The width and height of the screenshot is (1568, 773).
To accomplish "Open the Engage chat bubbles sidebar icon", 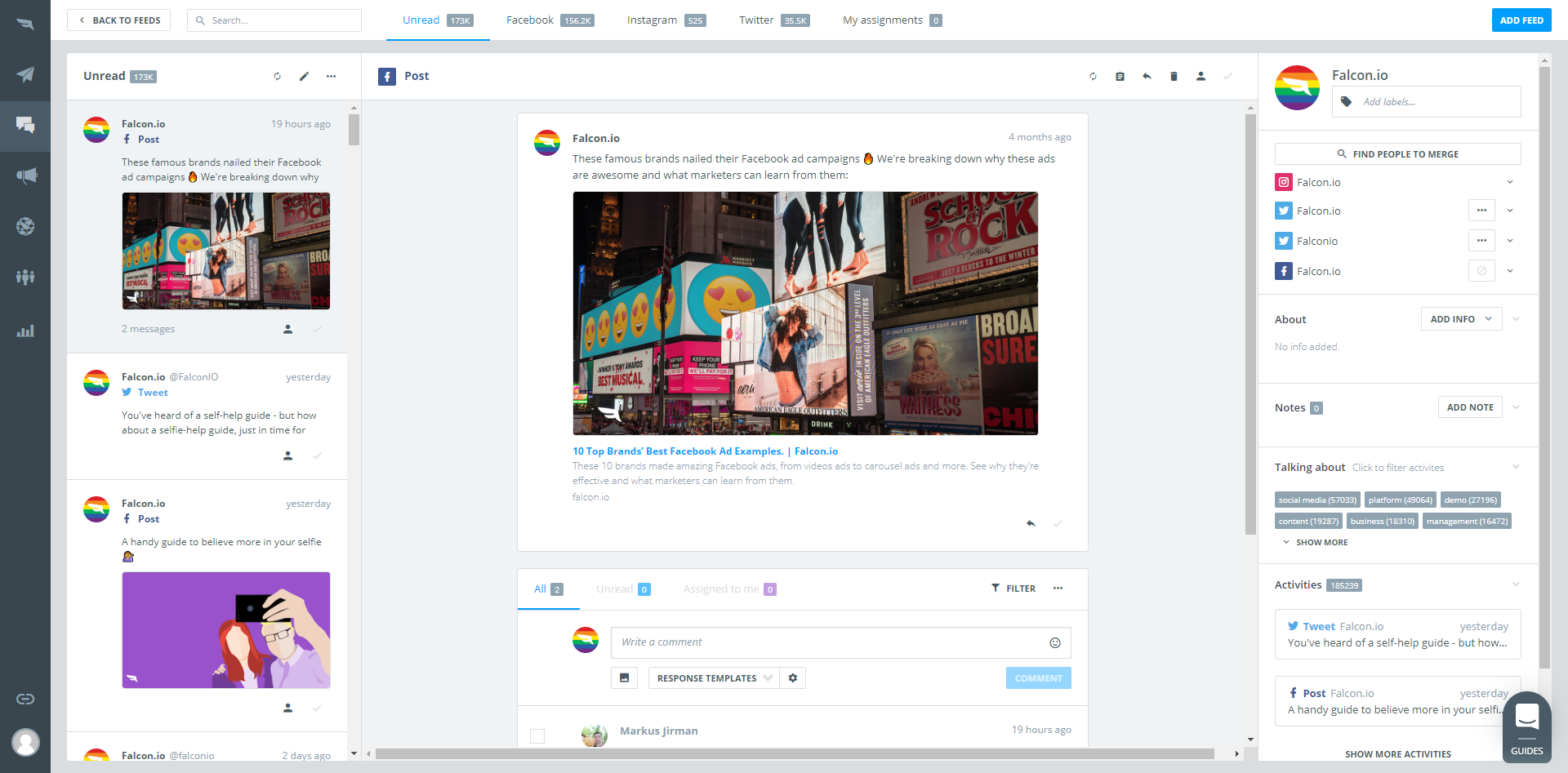I will coord(25,125).
